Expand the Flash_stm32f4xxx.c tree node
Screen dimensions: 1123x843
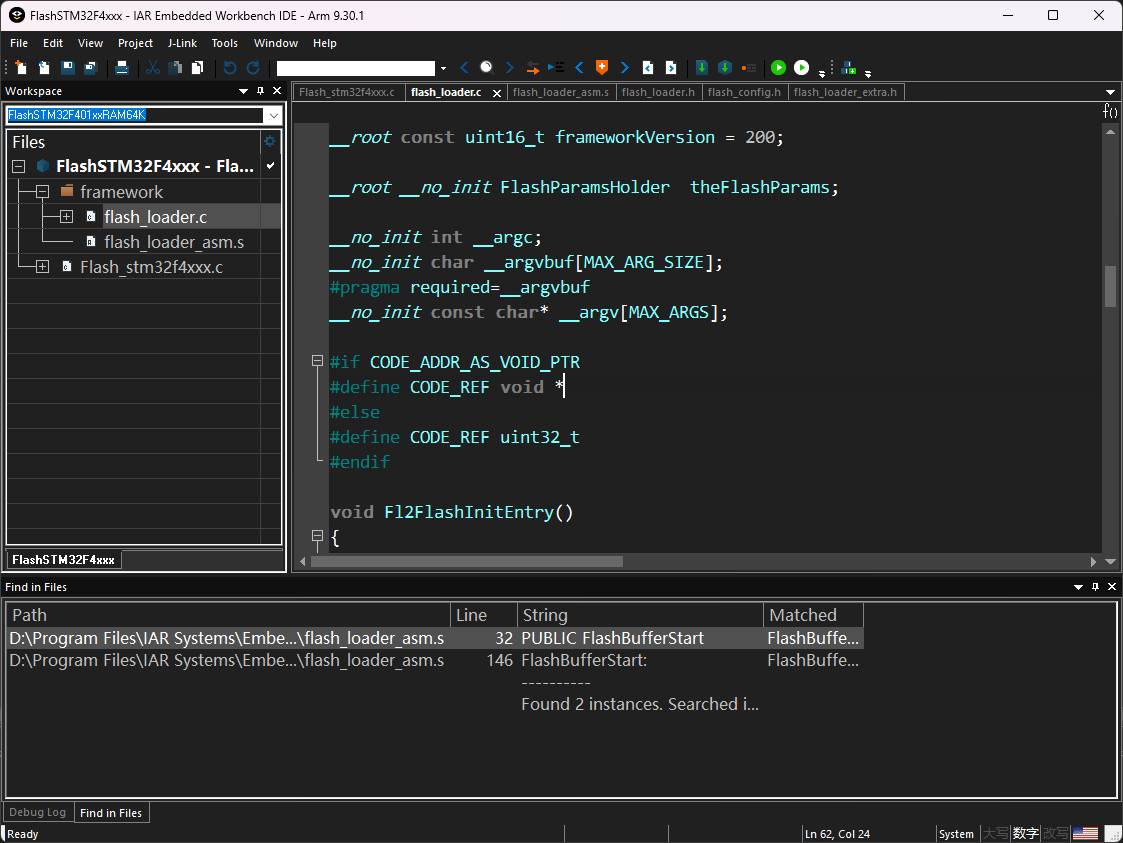42,267
